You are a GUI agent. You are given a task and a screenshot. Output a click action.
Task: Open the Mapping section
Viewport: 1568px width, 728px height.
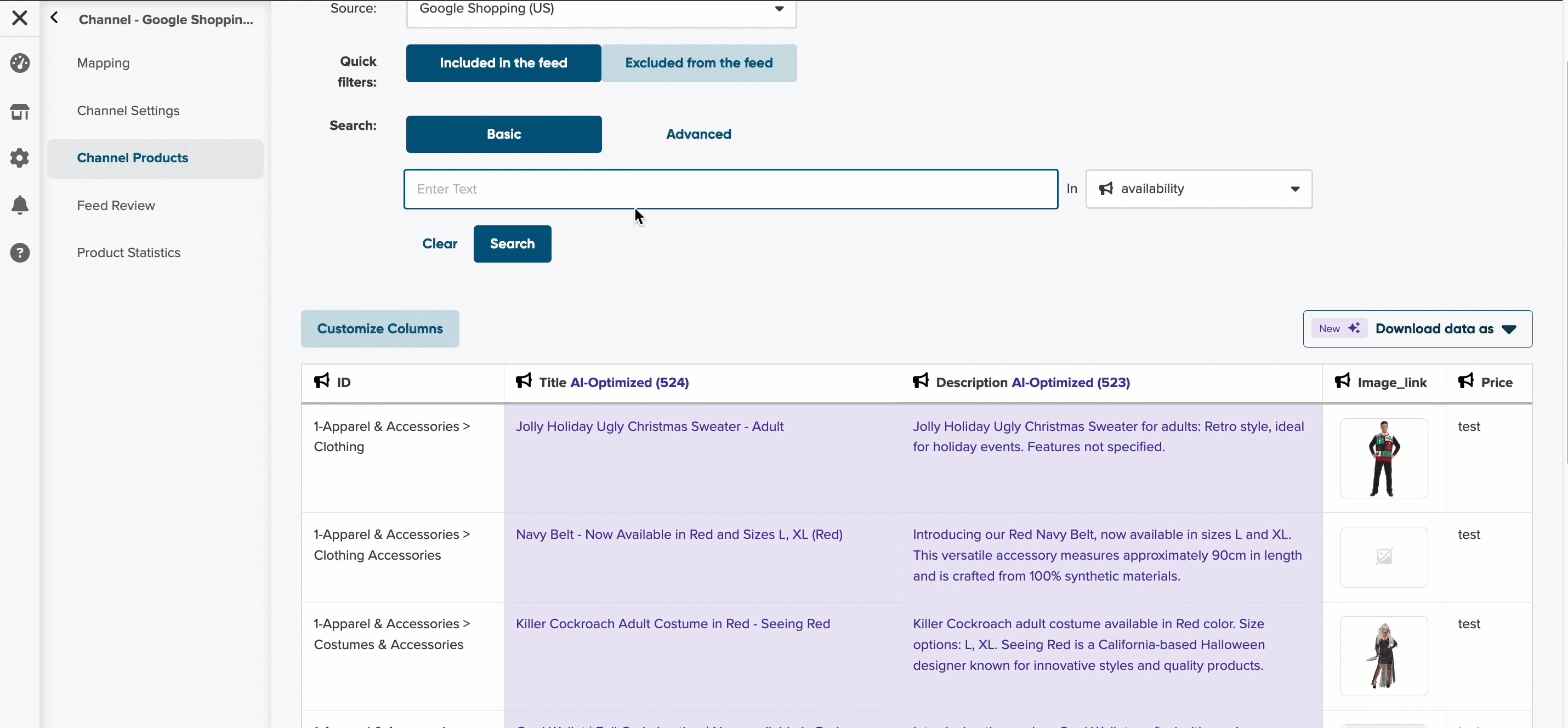pyautogui.click(x=103, y=63)
